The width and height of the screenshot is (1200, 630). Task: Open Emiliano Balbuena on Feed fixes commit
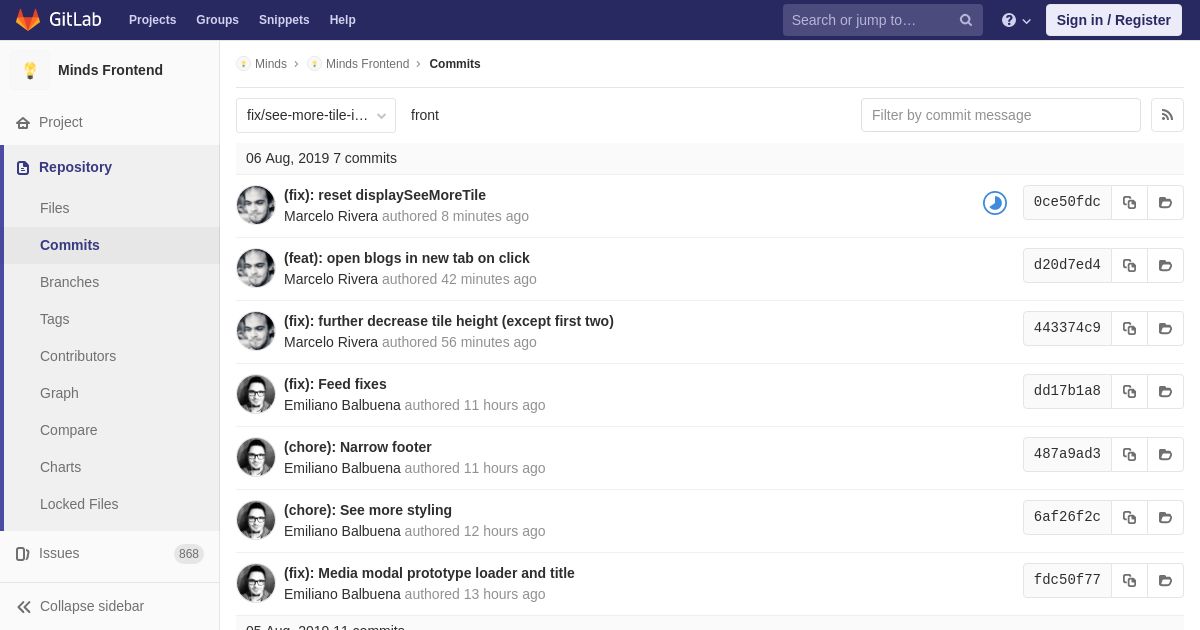pos(342,405)
